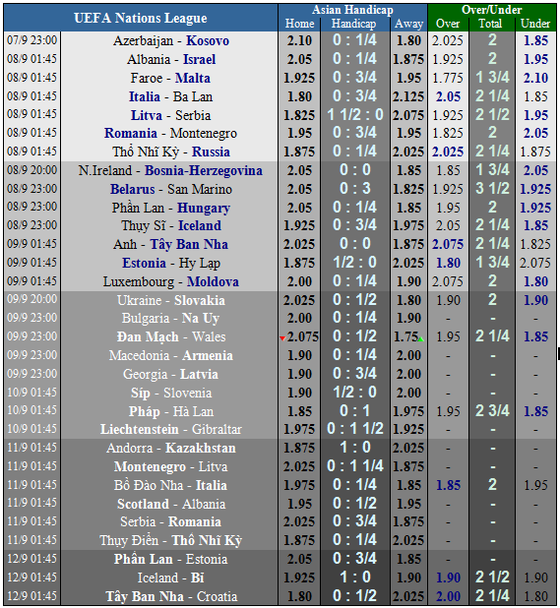Select Home odds 1.80 for Tây Ban Nha - Croatia
Screen dimensions: 560x608
tap(299, 596)
